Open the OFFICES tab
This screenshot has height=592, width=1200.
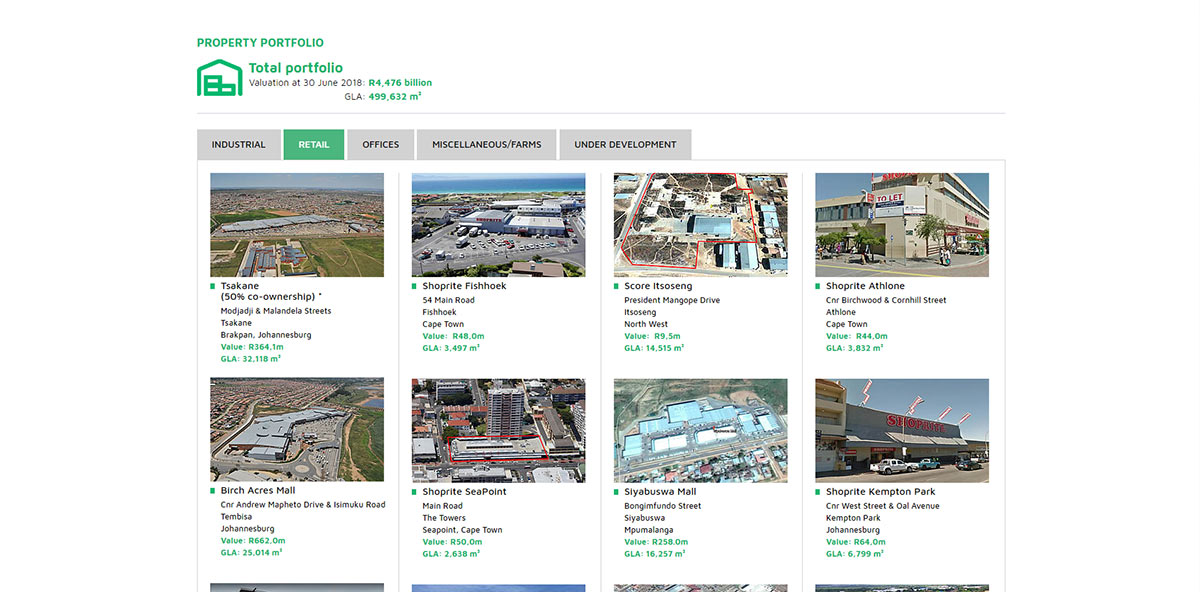tap(380, 144)
